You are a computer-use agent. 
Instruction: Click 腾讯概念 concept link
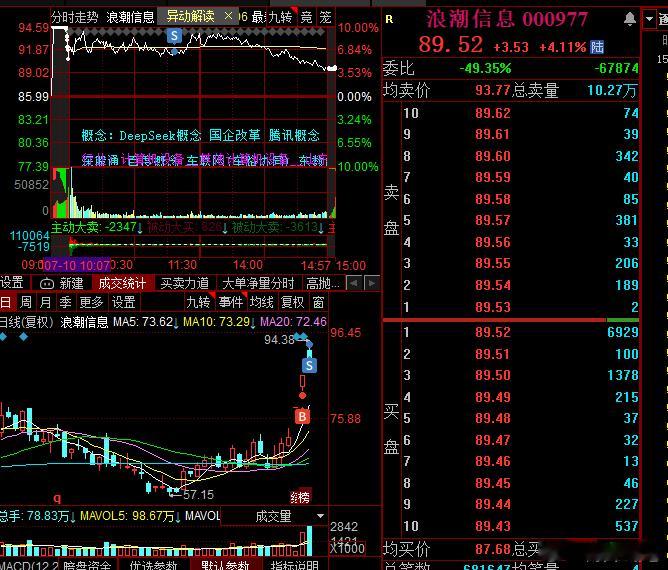[x=294, y=135]
